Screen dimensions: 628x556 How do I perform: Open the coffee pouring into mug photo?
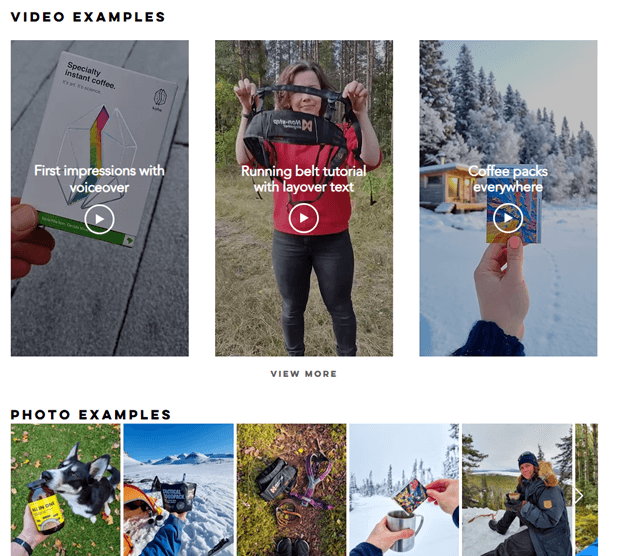point(404,490)
